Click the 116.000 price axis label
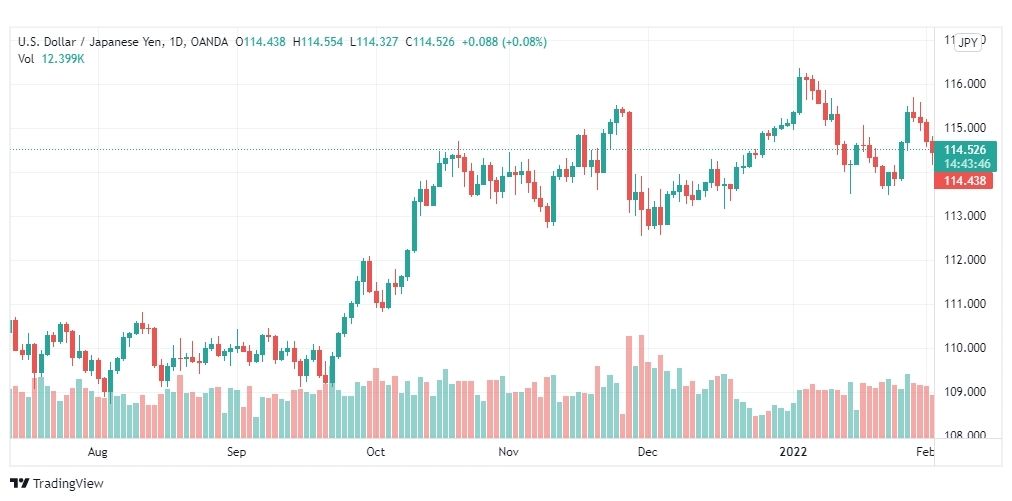 click(964, 84)
